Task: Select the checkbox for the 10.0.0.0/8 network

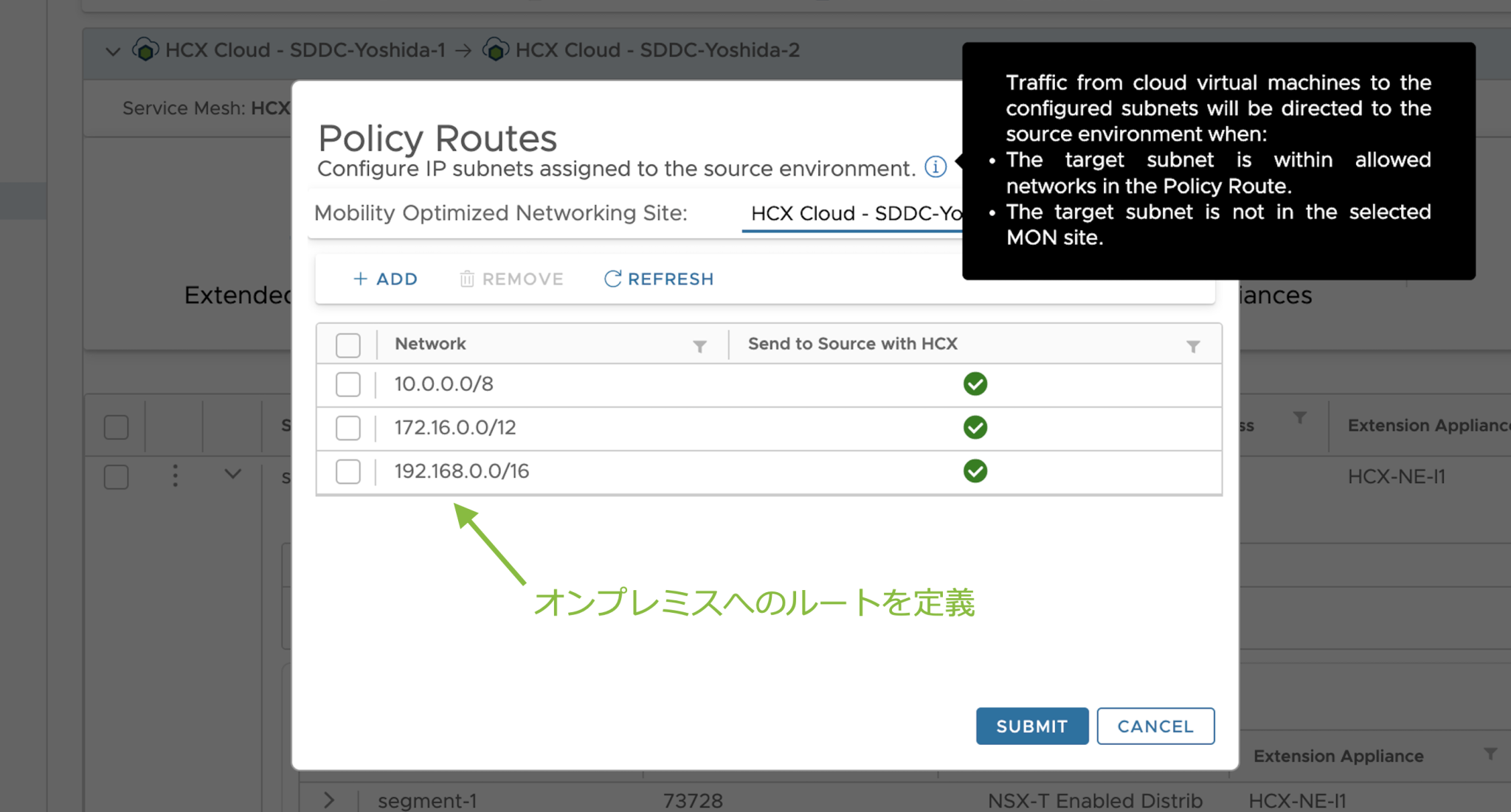Action: tap(347, 384)
